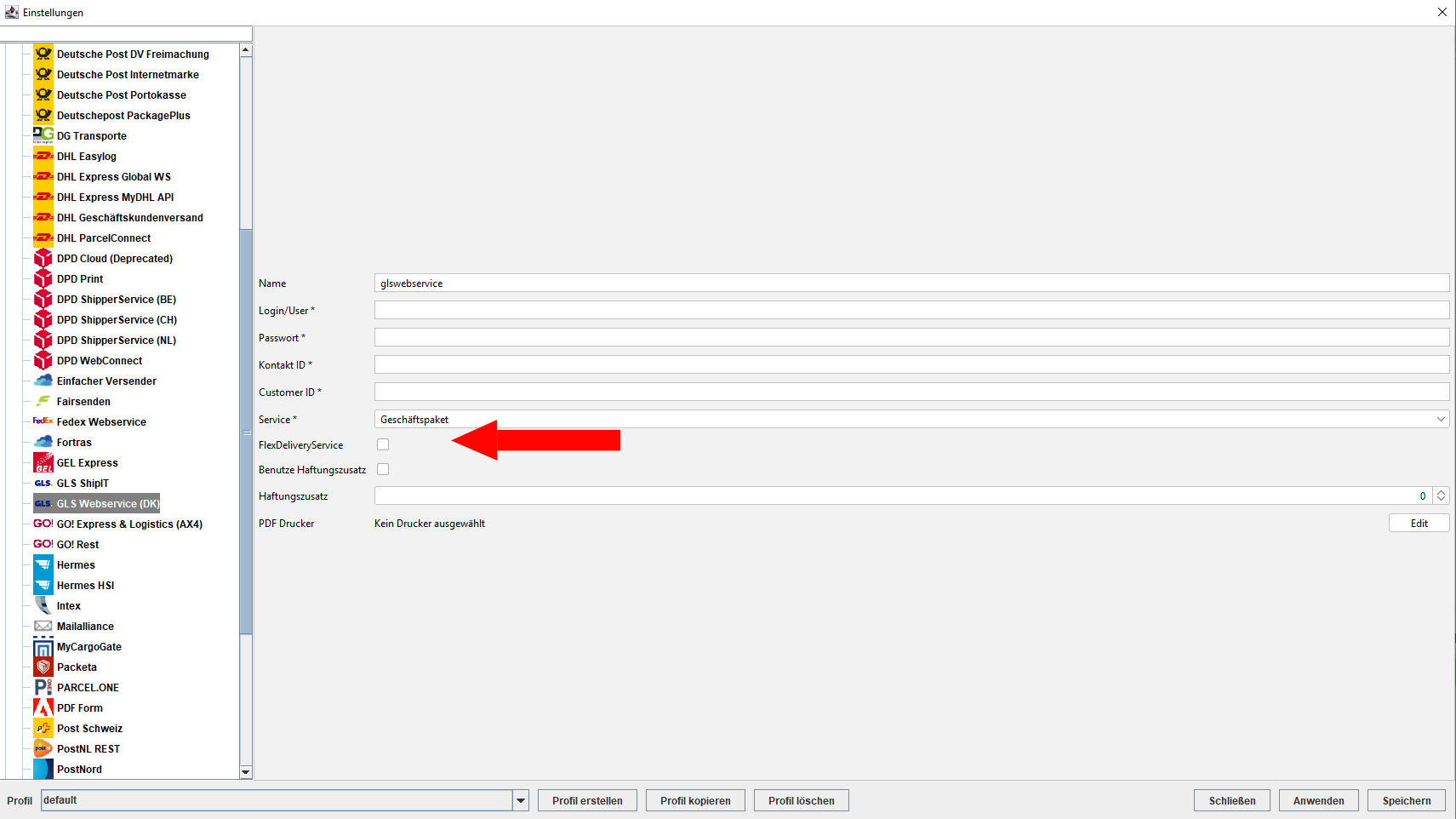Click the Deutsche Post Internetmarke horn icon
The height and width of the screenshot is (819, 1456).
tap(43, 74)
